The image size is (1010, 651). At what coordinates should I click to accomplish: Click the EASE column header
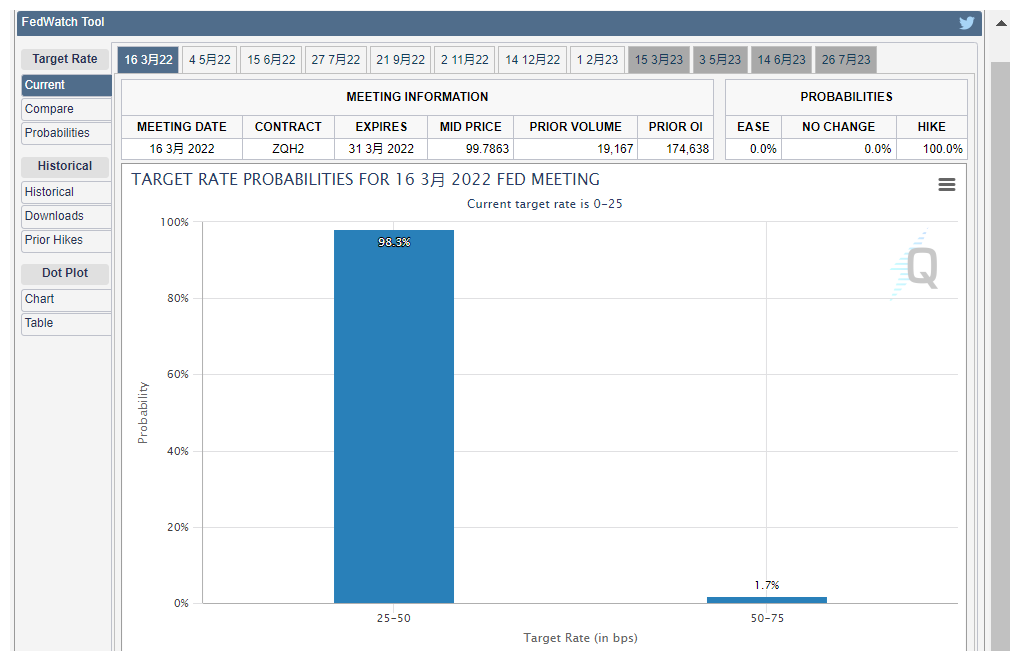click(753, 127)
